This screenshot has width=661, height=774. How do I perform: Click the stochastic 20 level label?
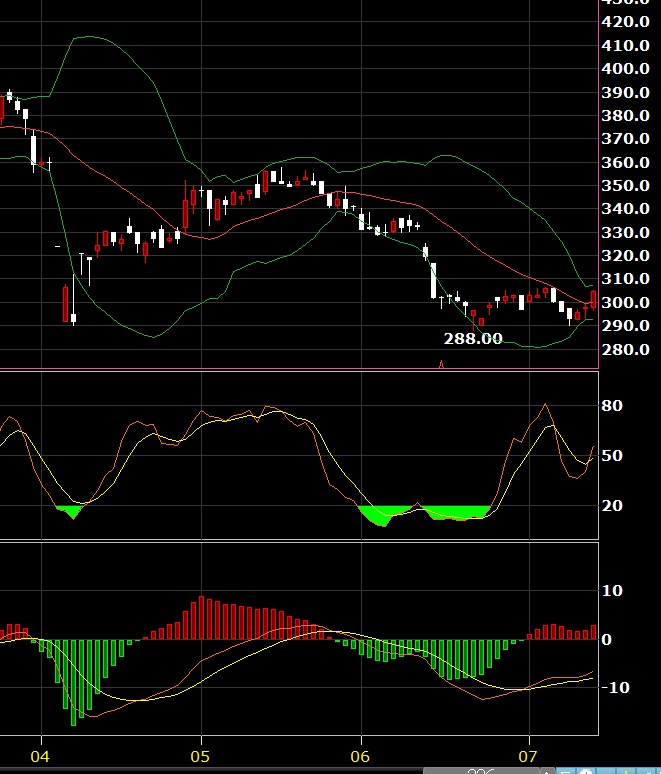(612, 505)
